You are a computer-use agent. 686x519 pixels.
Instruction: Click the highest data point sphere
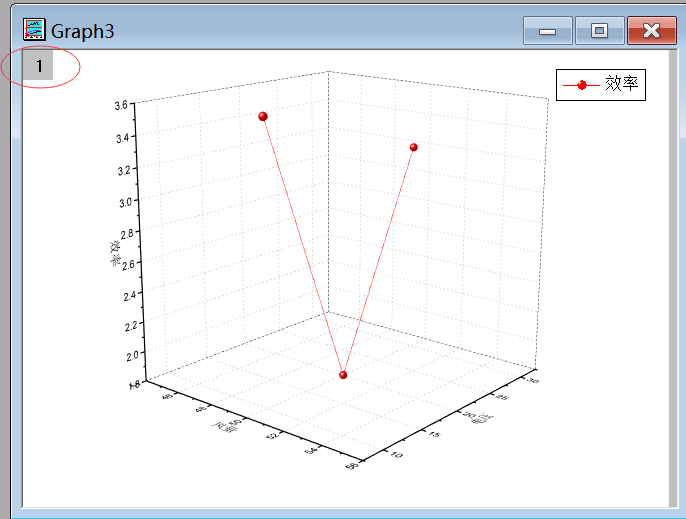point(263,116)
